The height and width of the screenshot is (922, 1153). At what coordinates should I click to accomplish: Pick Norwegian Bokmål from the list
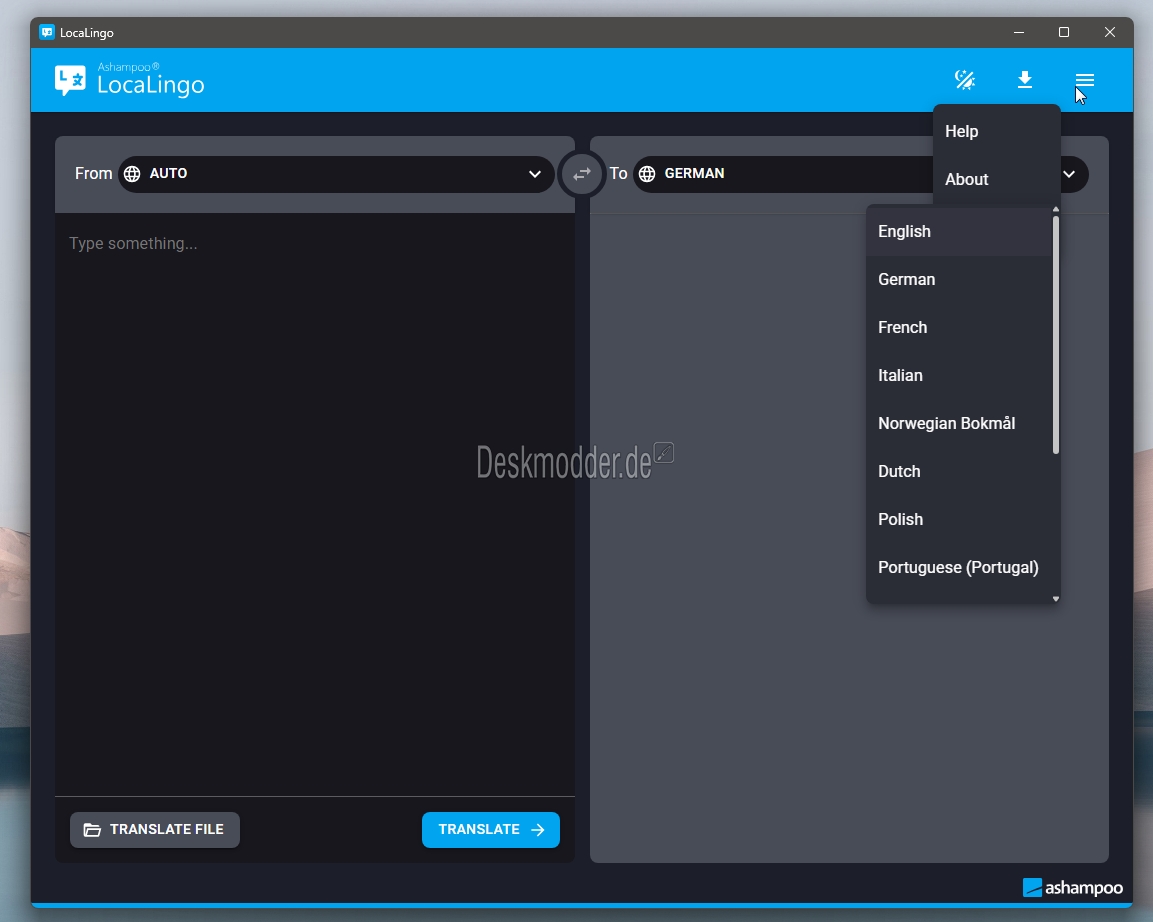(959, 424)
